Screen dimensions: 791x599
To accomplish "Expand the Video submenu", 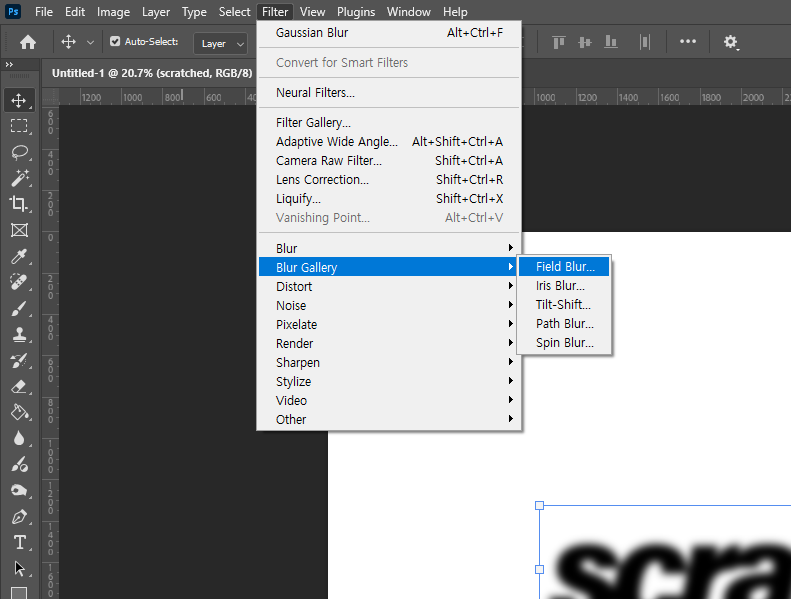I will tap(389, 401).
